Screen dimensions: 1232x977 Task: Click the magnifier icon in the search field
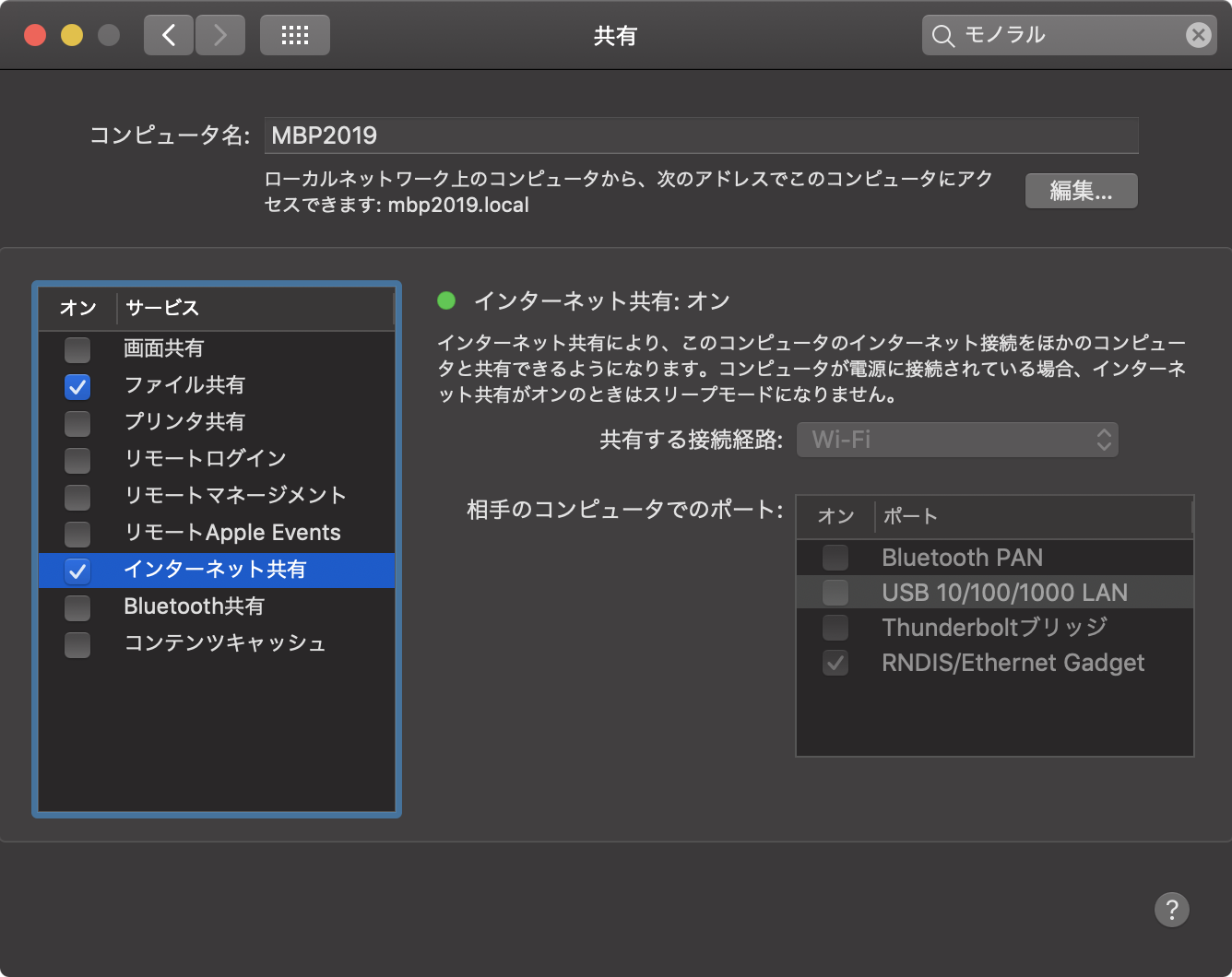[x=942, y=35]
